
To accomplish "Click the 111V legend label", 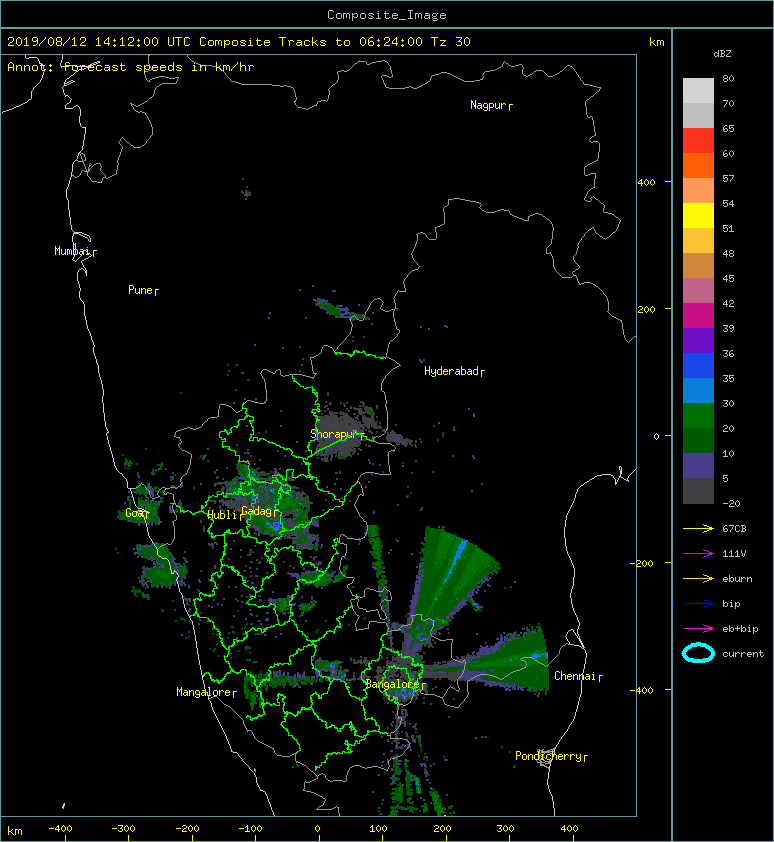I will pyautogui.click(x=734, y=554).
